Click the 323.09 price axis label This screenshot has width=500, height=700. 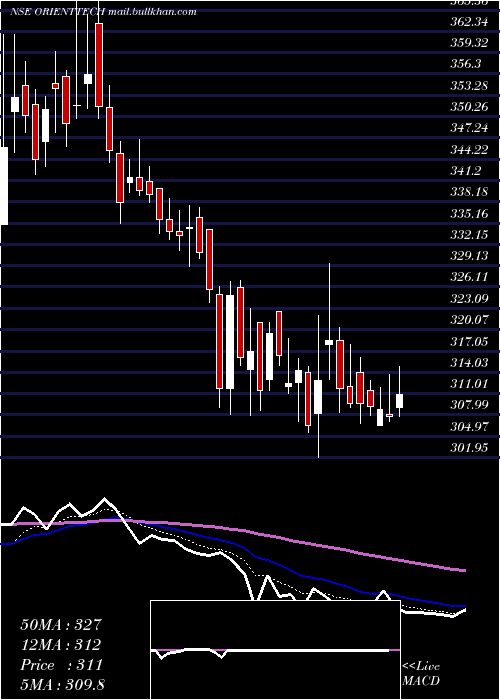(469, 298)
